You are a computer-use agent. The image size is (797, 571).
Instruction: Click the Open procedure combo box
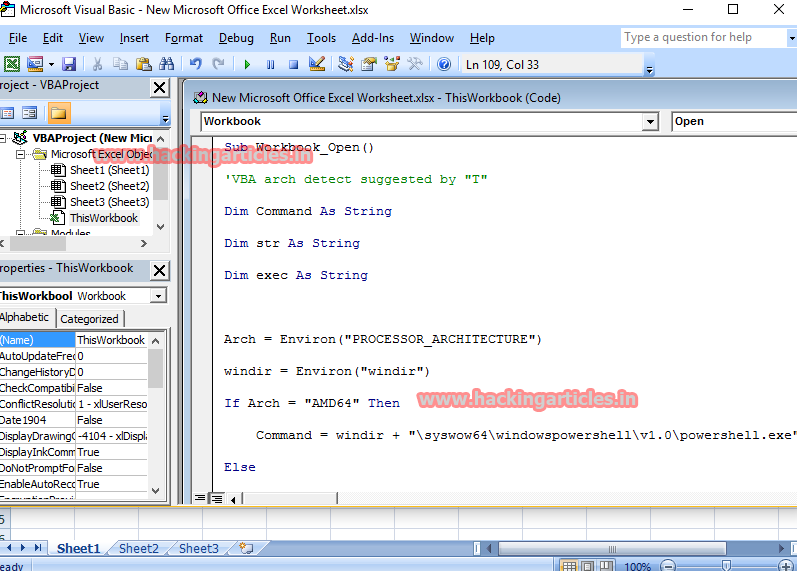click(734, 122)
